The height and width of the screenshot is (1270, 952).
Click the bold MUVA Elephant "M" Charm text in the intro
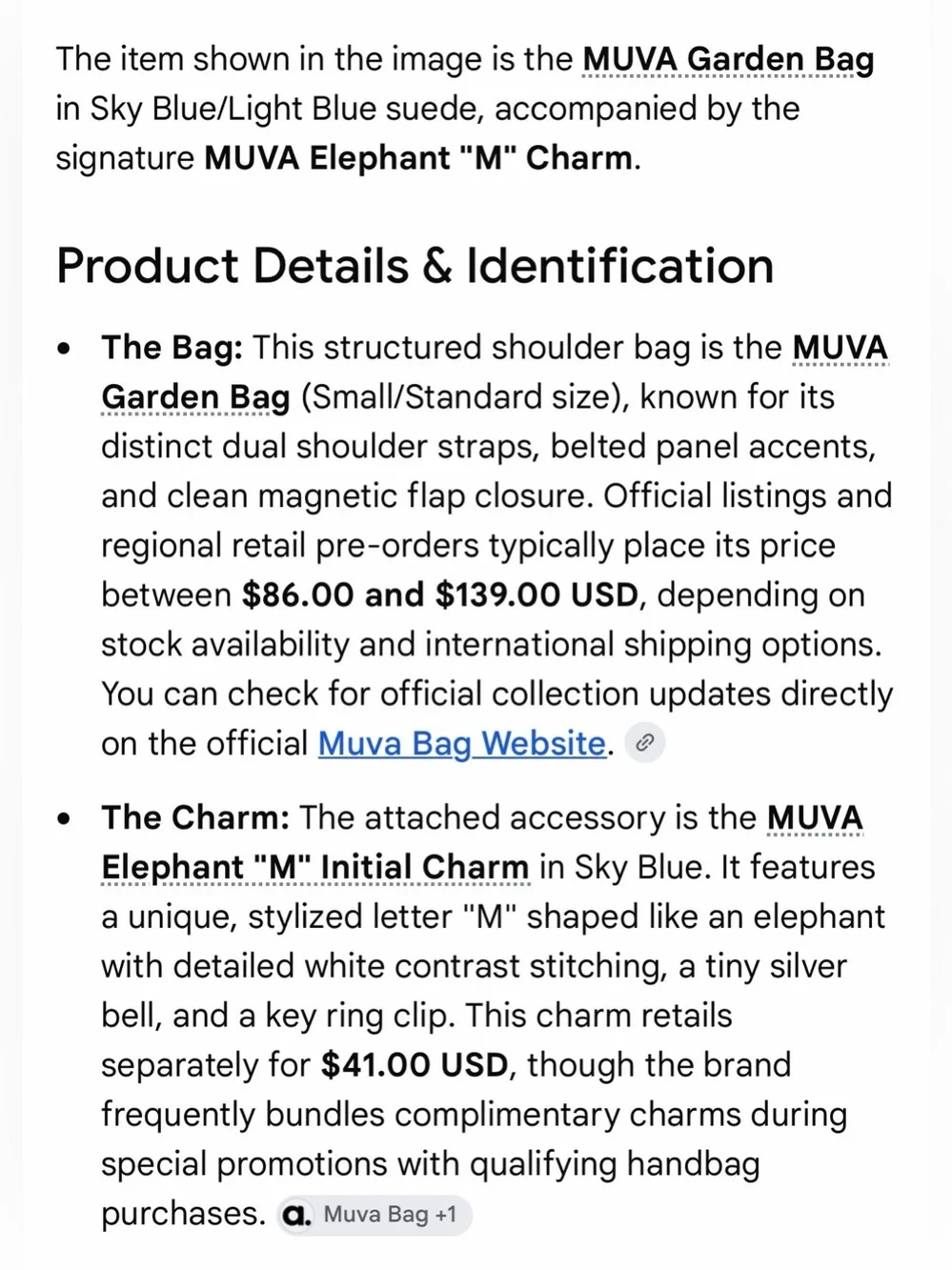coord(418,158)
